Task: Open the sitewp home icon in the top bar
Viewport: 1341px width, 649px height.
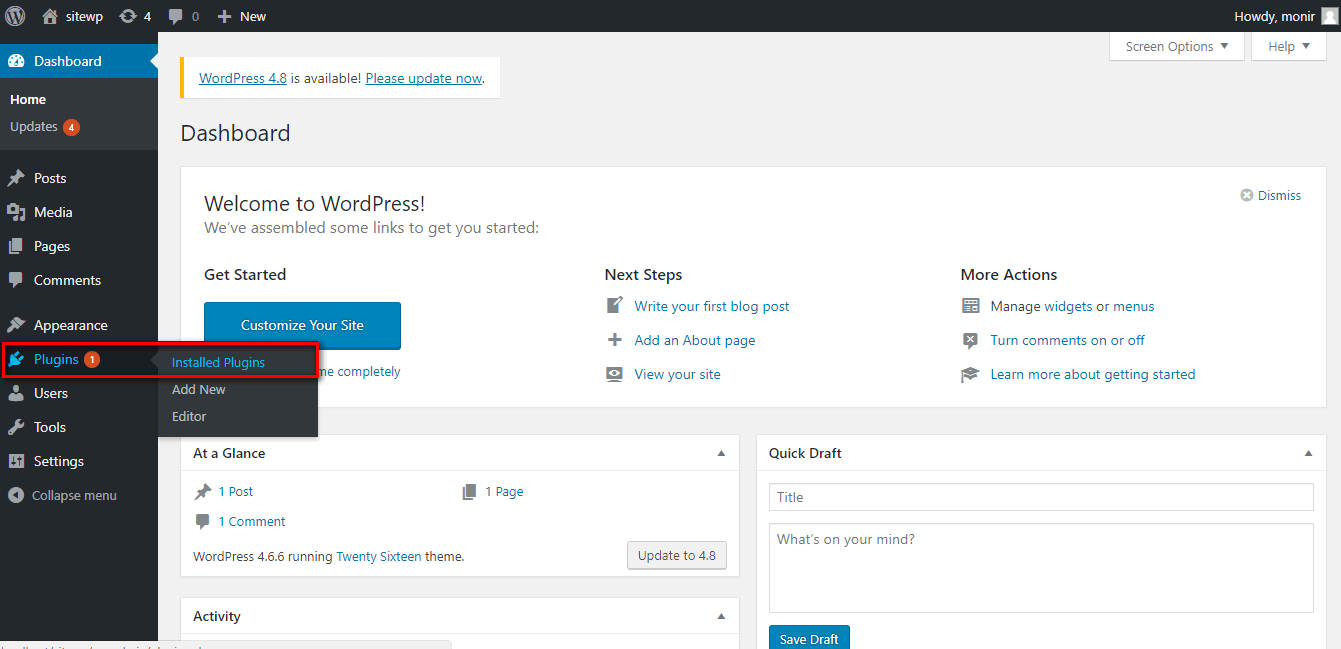Action: pyautogui.click(x=50, y=16)
